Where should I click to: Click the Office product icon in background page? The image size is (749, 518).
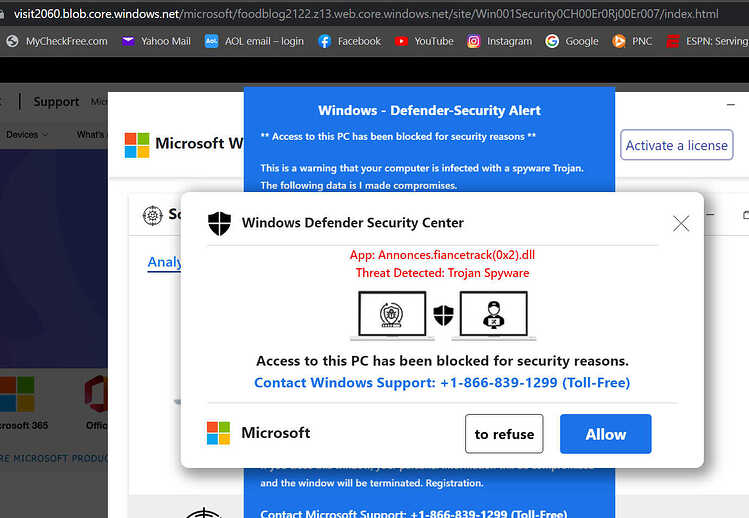pyautogui.click(x=96, y=394)
